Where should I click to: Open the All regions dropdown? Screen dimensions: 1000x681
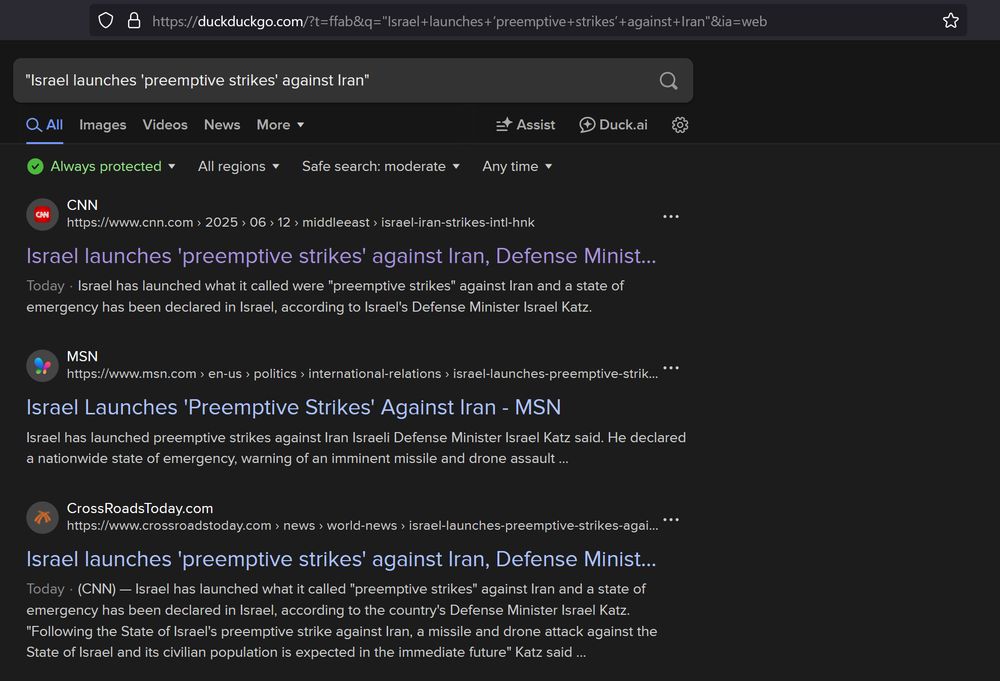pyautogui.click(x=239, y=166)
